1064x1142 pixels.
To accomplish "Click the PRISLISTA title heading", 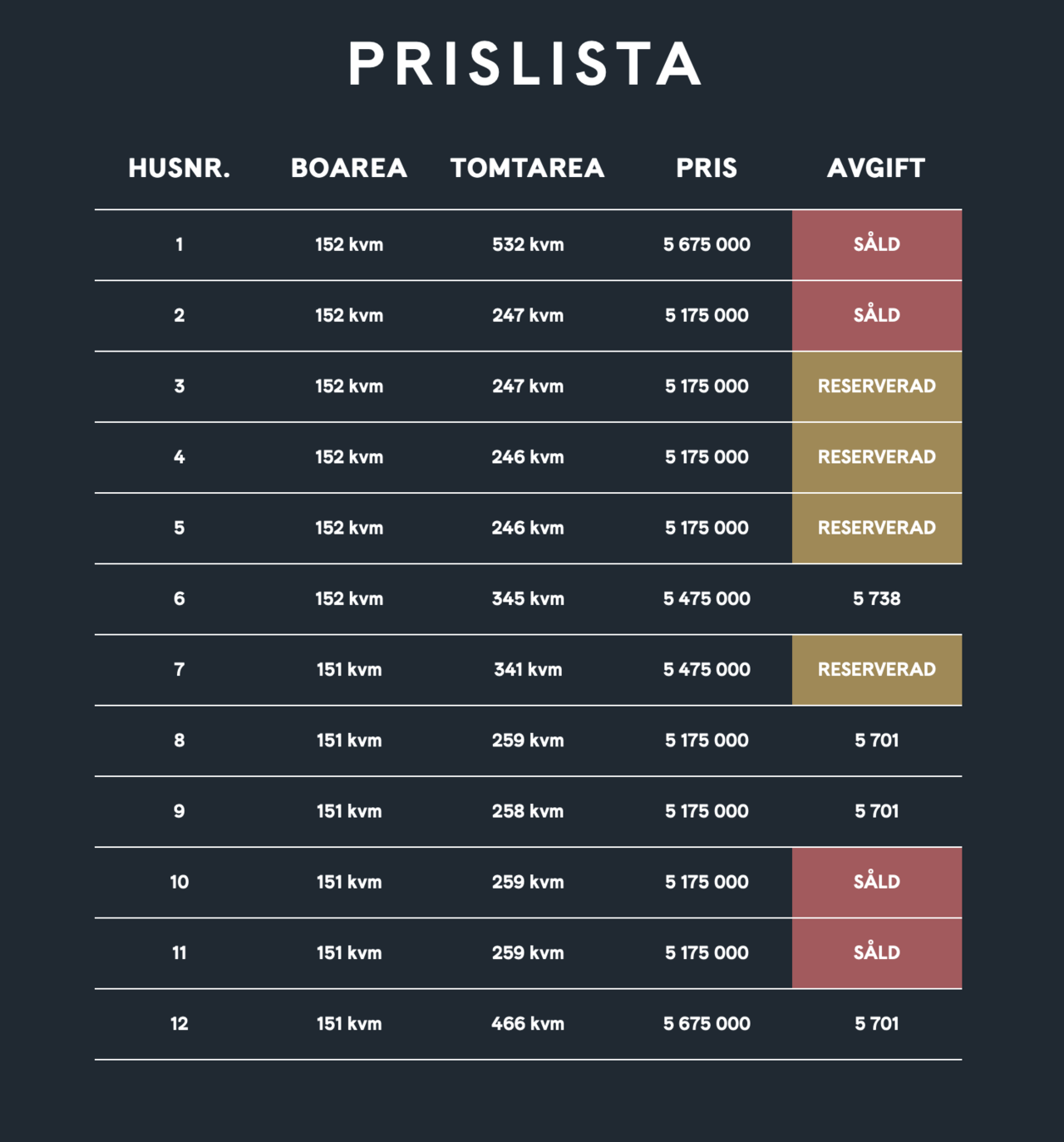I will click(x=525, y=64).
